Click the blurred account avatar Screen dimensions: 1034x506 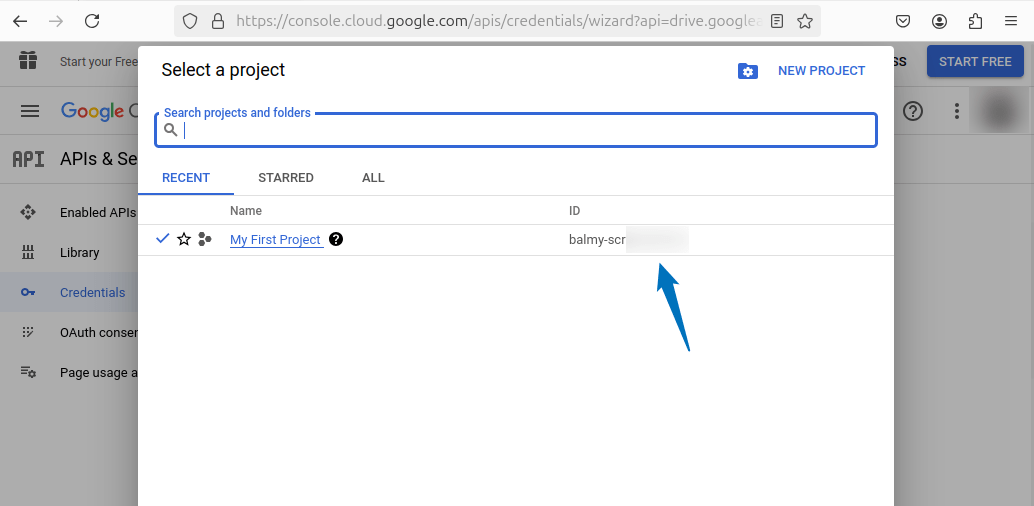coord(1001,111)
